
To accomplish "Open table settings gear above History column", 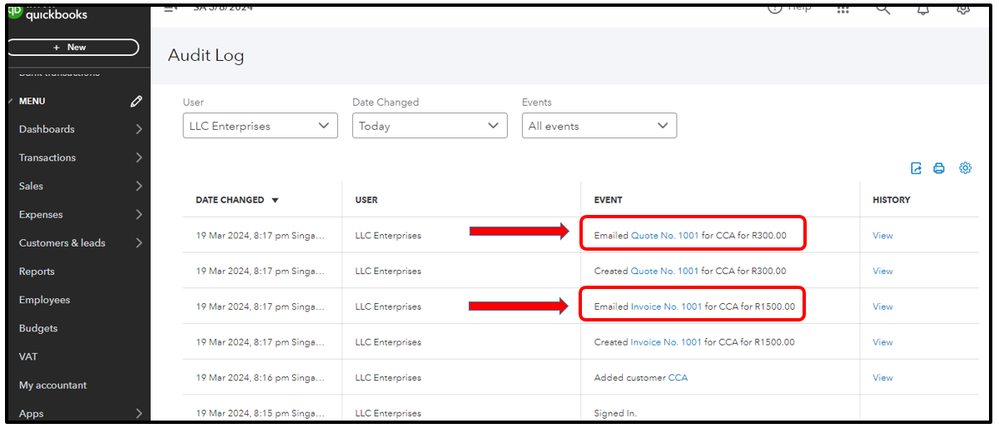I will click(965, 169).
